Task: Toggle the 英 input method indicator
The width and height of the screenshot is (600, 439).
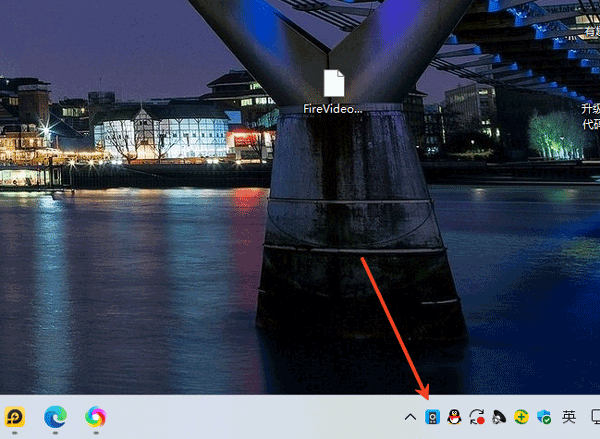Action: [x=569, y=417]
